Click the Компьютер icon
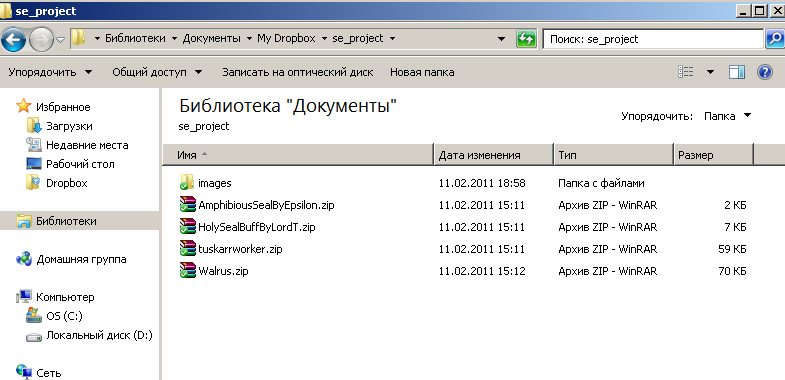785x380 pixels. (24, 297)
